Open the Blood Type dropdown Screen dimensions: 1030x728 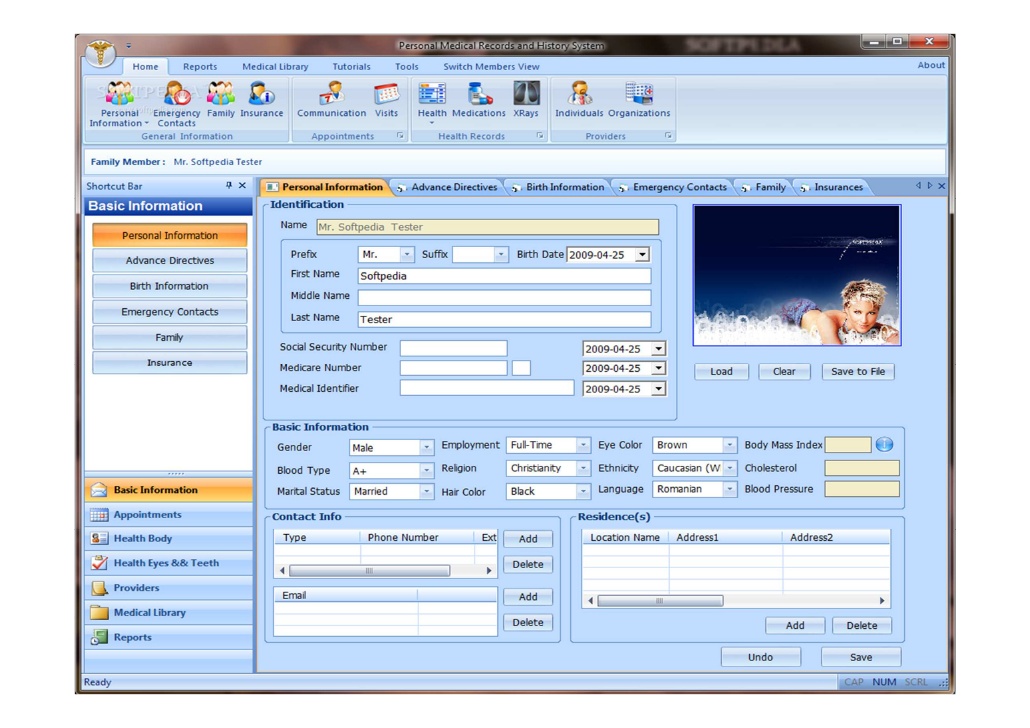click(427, 470)
